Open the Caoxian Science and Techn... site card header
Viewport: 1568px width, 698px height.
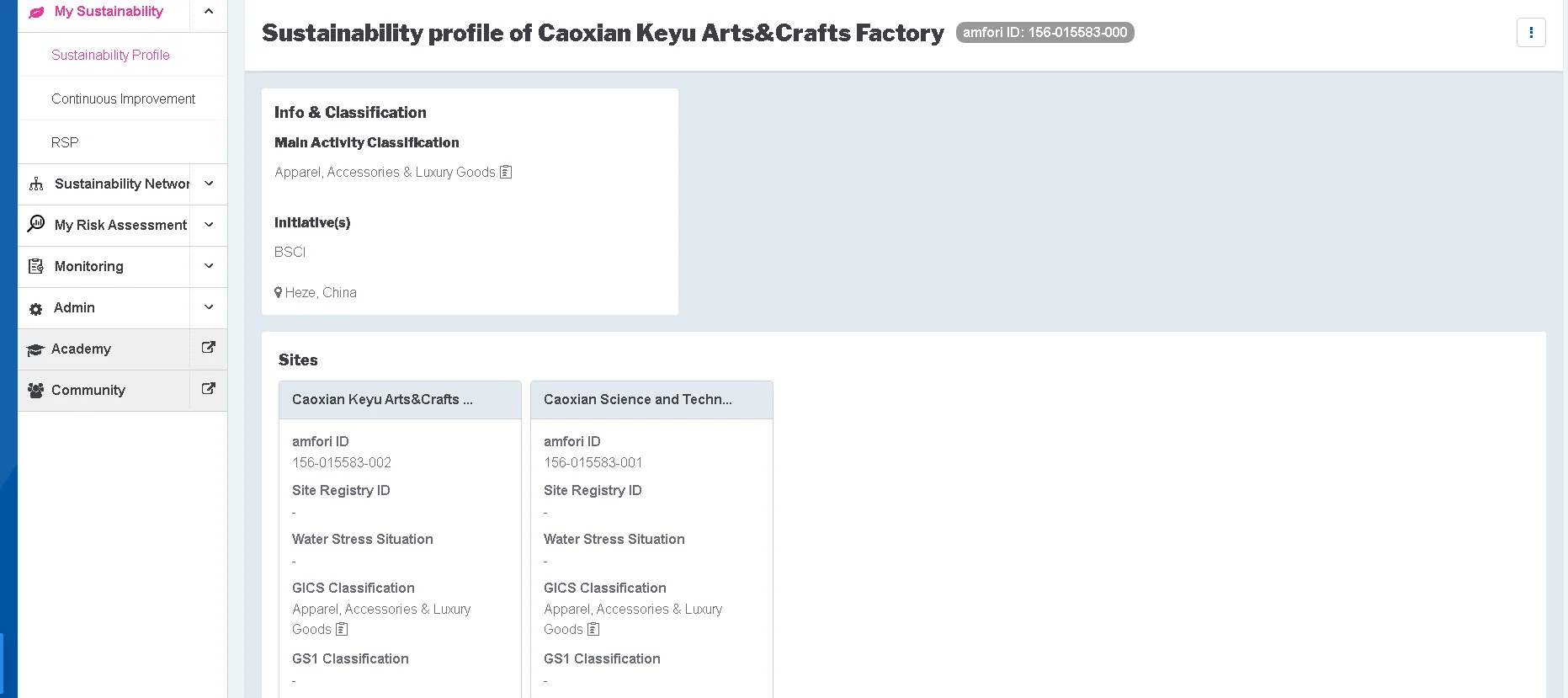[651, 400]
